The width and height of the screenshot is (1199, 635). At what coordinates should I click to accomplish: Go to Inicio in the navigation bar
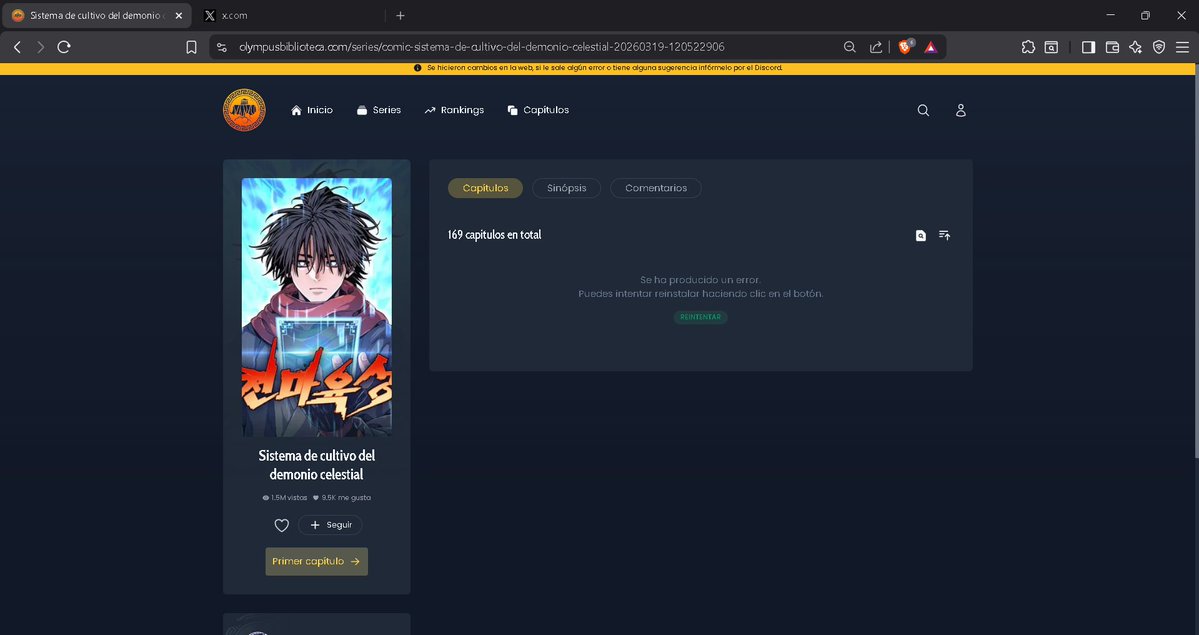(312, 110)
